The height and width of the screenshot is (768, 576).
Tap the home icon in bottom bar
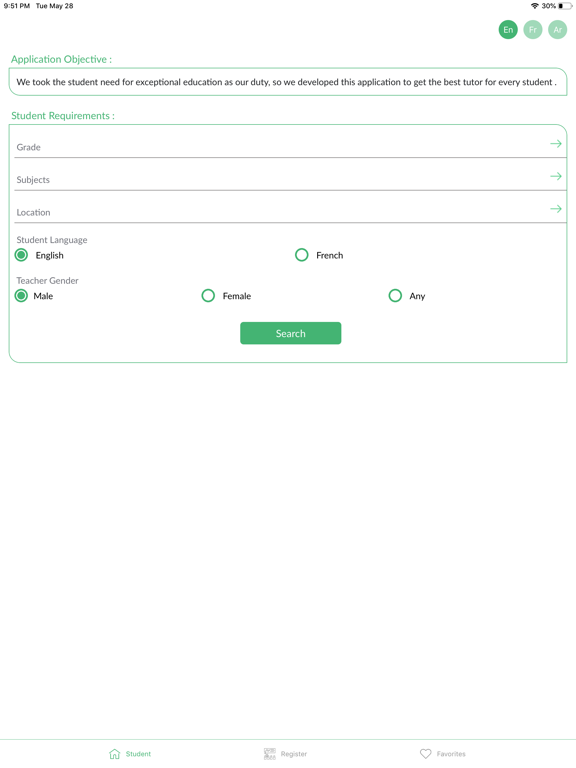pyautogui.click(x=115, y=754)
